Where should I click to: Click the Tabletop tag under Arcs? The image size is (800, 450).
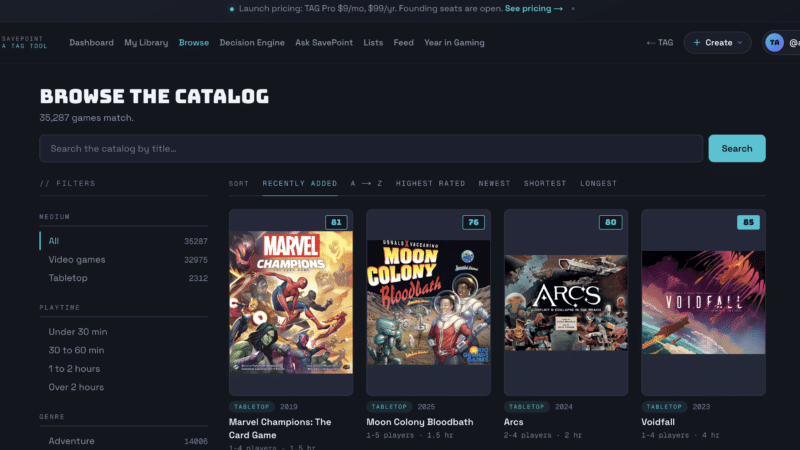pyautogui.click(x=527, y=407)
